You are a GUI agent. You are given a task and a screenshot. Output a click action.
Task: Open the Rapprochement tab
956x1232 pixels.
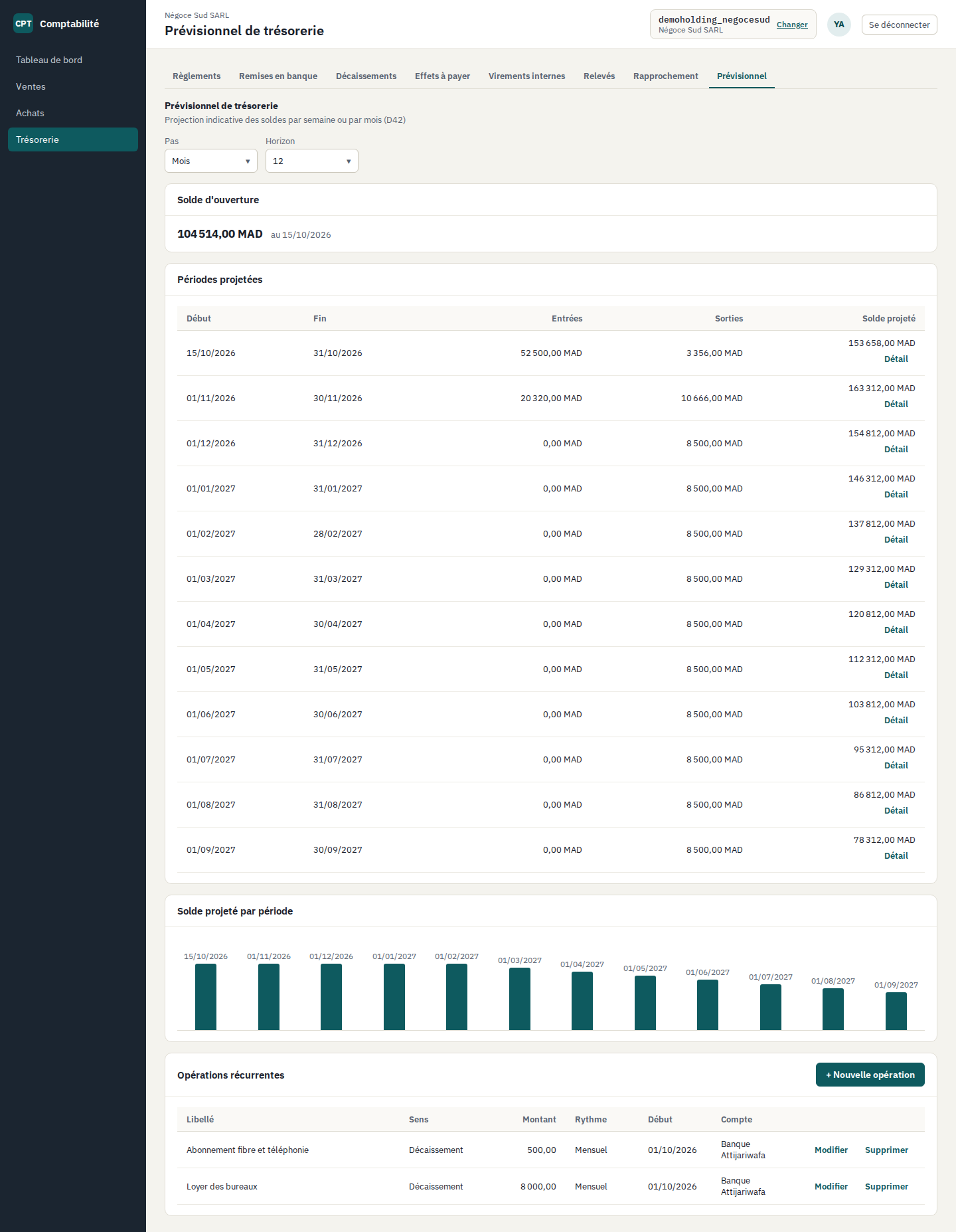pos(666,76)
